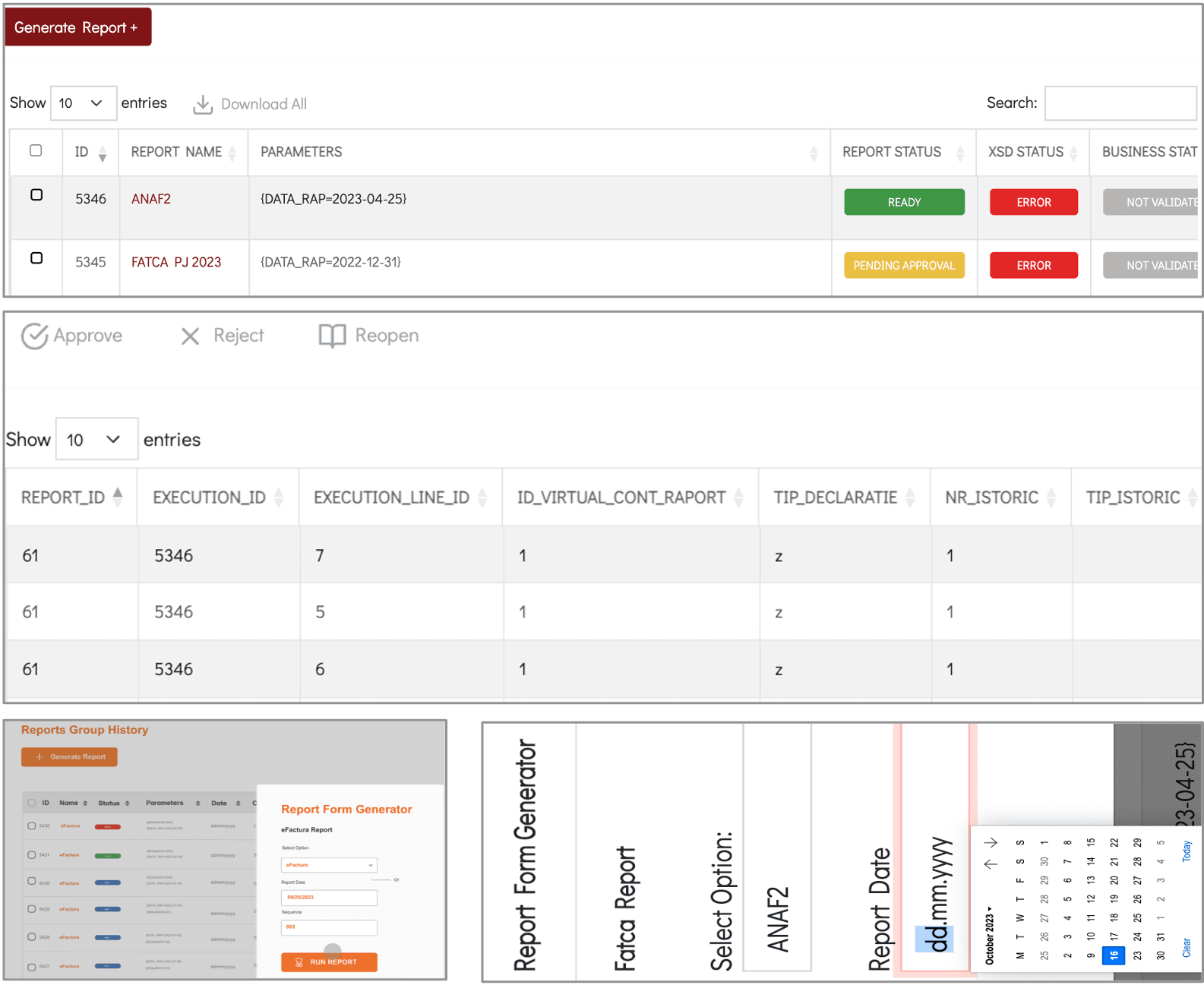
Task: Sort Date column in Reports Group History
Action: point(238,803)
